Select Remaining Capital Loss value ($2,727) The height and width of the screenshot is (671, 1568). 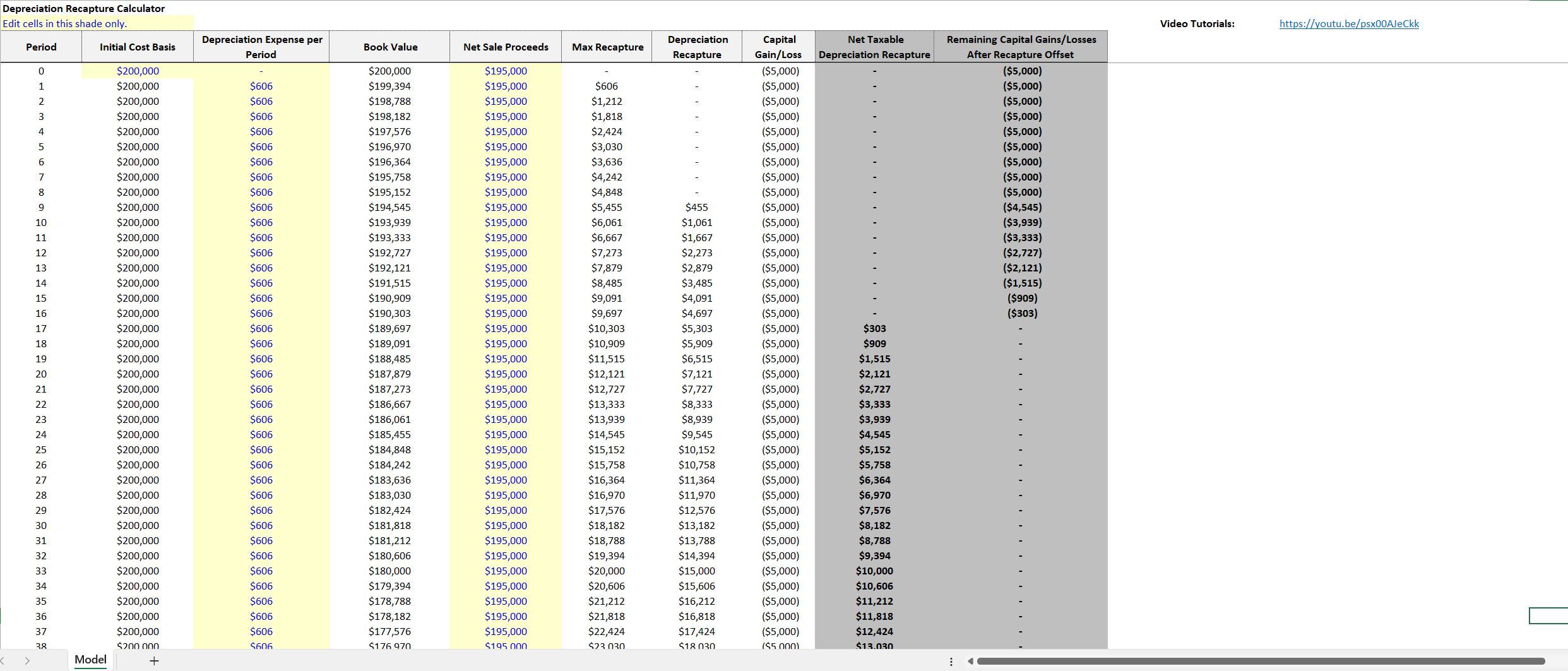1023,252
